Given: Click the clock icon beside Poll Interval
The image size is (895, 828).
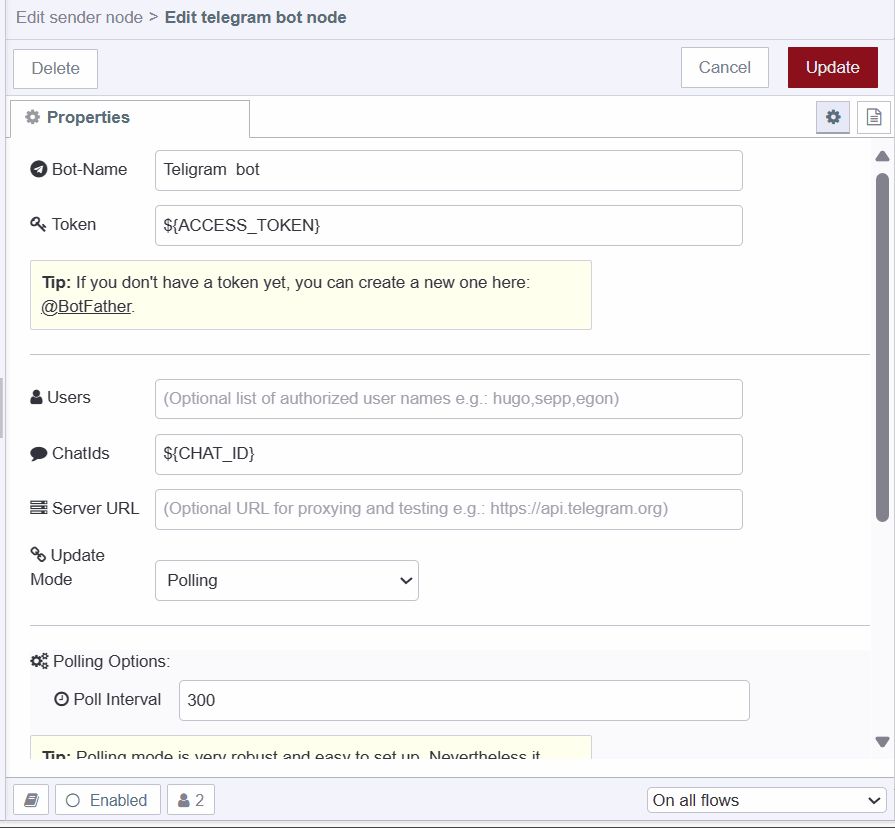Looking at the screenshot, I should point(63,699).
